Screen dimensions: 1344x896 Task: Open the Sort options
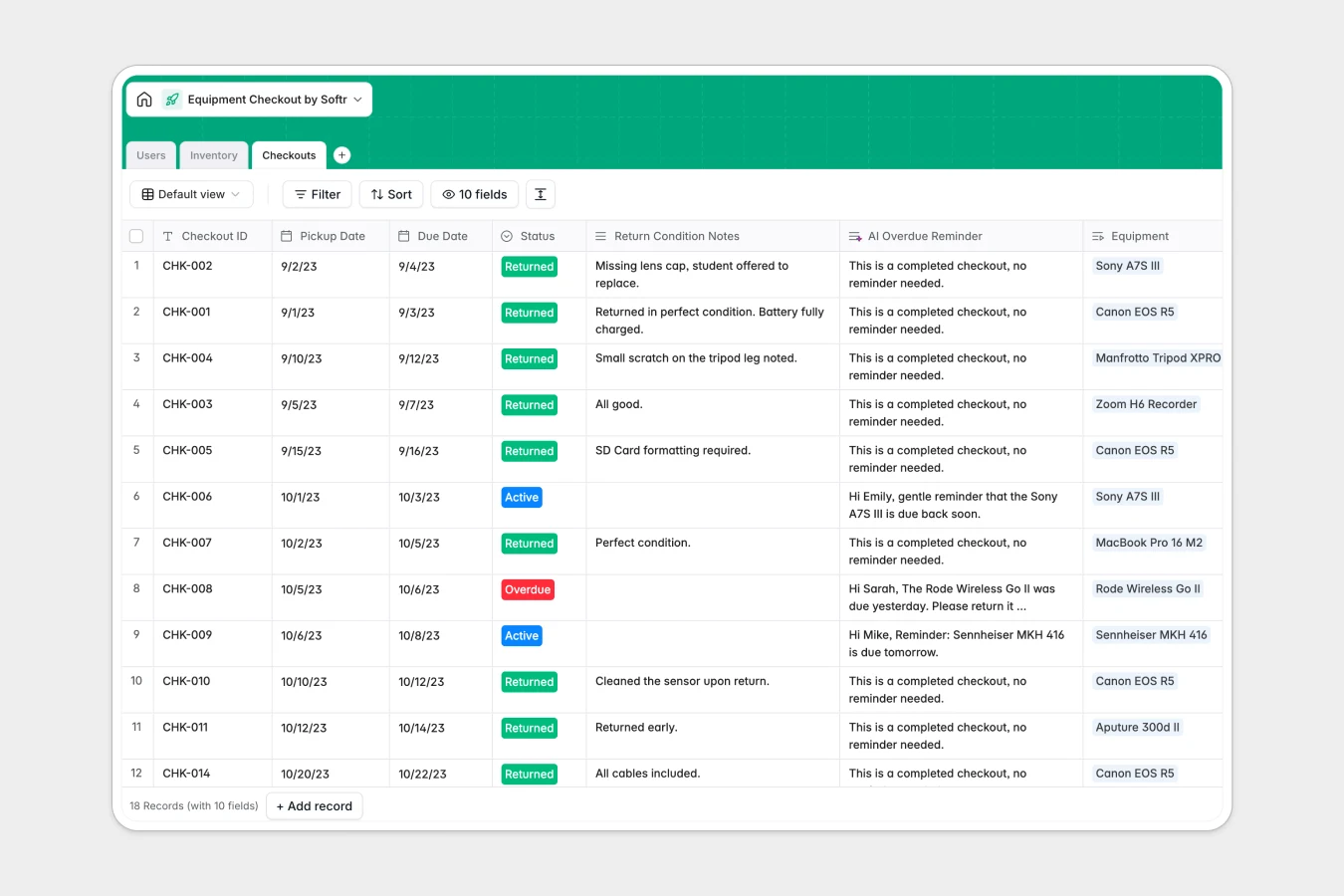coord(390,194)
